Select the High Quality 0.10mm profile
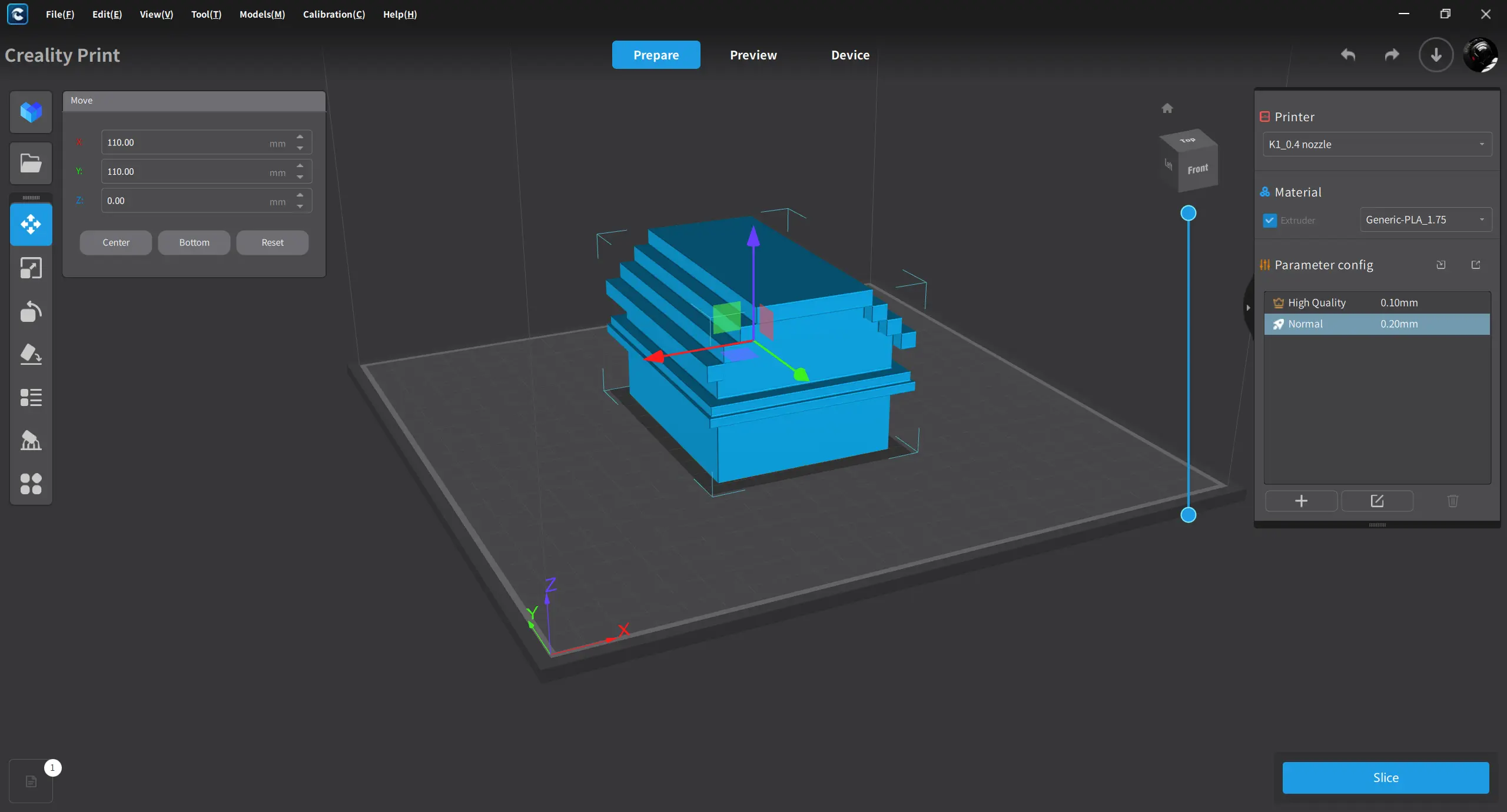This screenshot has height=812, width=1507. pyautogui.click(x=1377, y=302)
